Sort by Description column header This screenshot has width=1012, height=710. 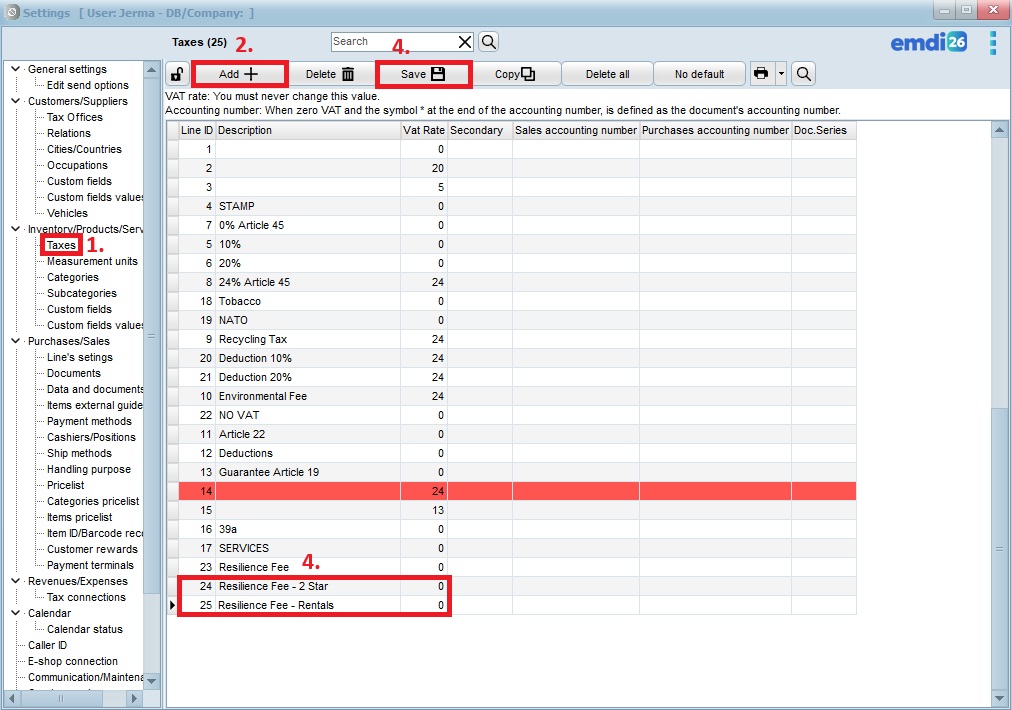tap(309, 130)
